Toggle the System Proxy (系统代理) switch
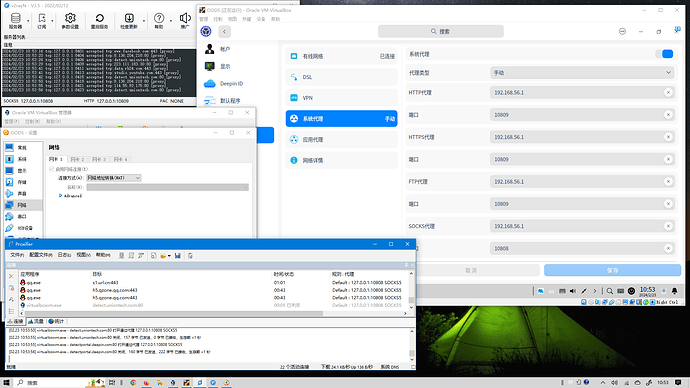Image resolution: width=690 pixels, height=388 pixels. tap(664, 54)
